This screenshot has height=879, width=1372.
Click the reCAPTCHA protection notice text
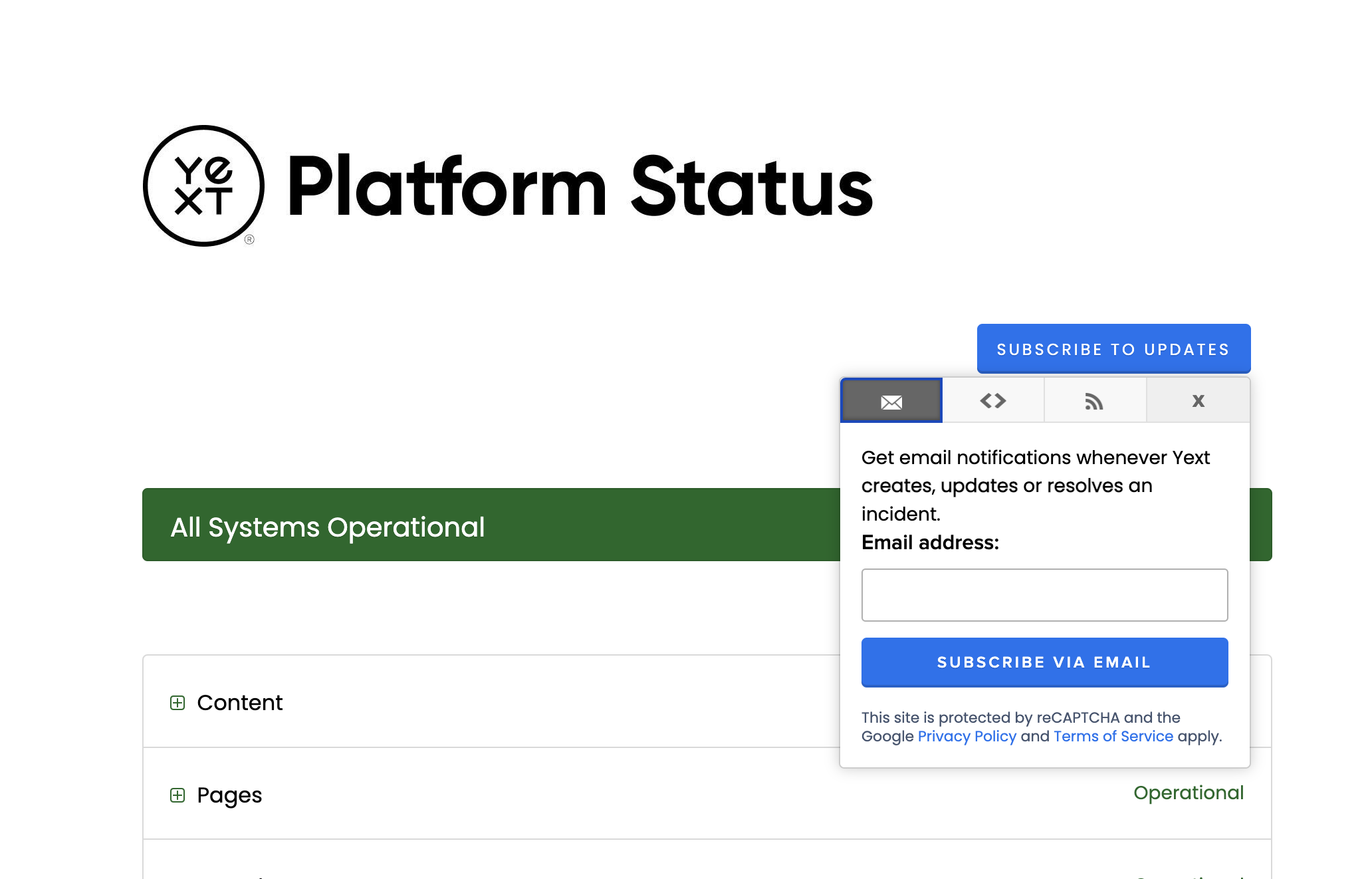(1020, 718)
